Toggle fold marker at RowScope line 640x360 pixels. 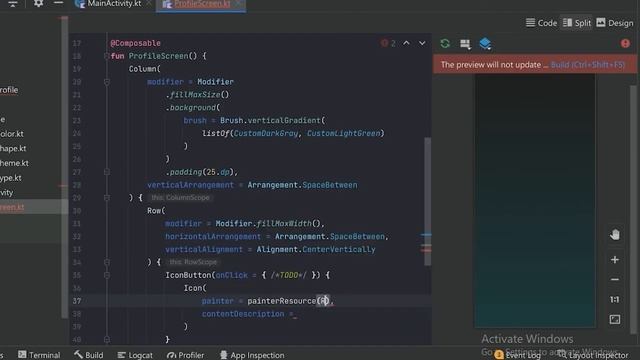click(x=107, y=262)
